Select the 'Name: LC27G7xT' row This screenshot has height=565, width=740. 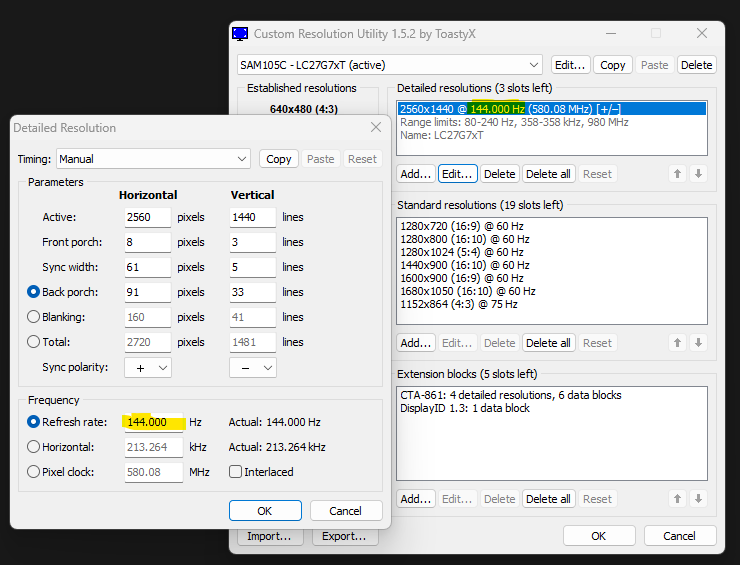click(x=552, y=135)
